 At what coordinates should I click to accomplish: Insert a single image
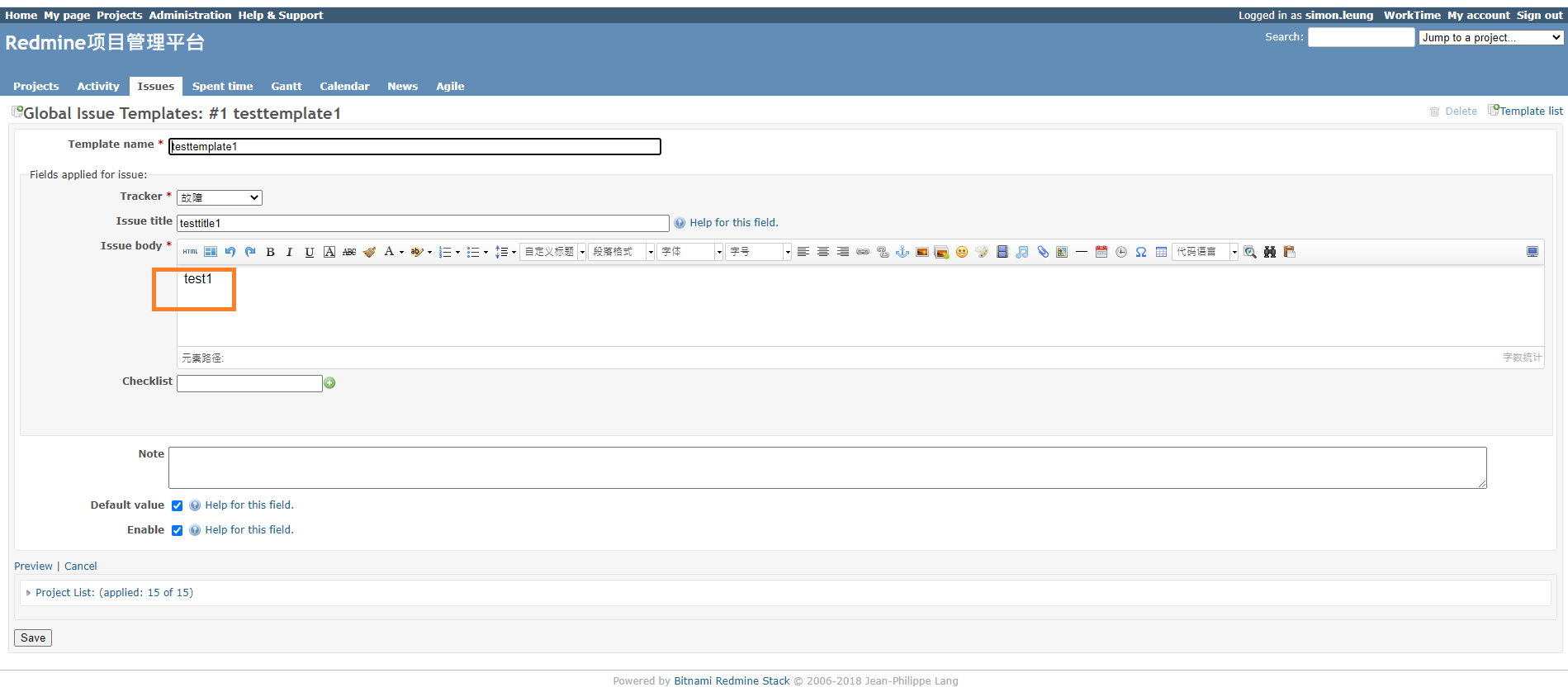(922, 252)
